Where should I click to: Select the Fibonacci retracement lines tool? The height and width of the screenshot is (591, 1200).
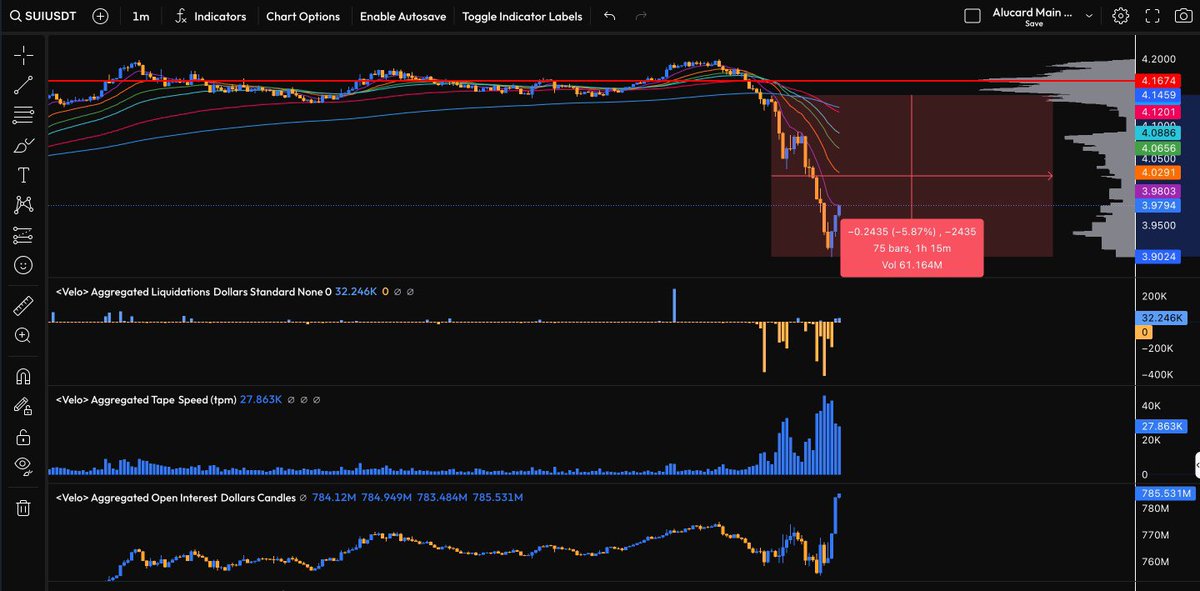(23, 115)
